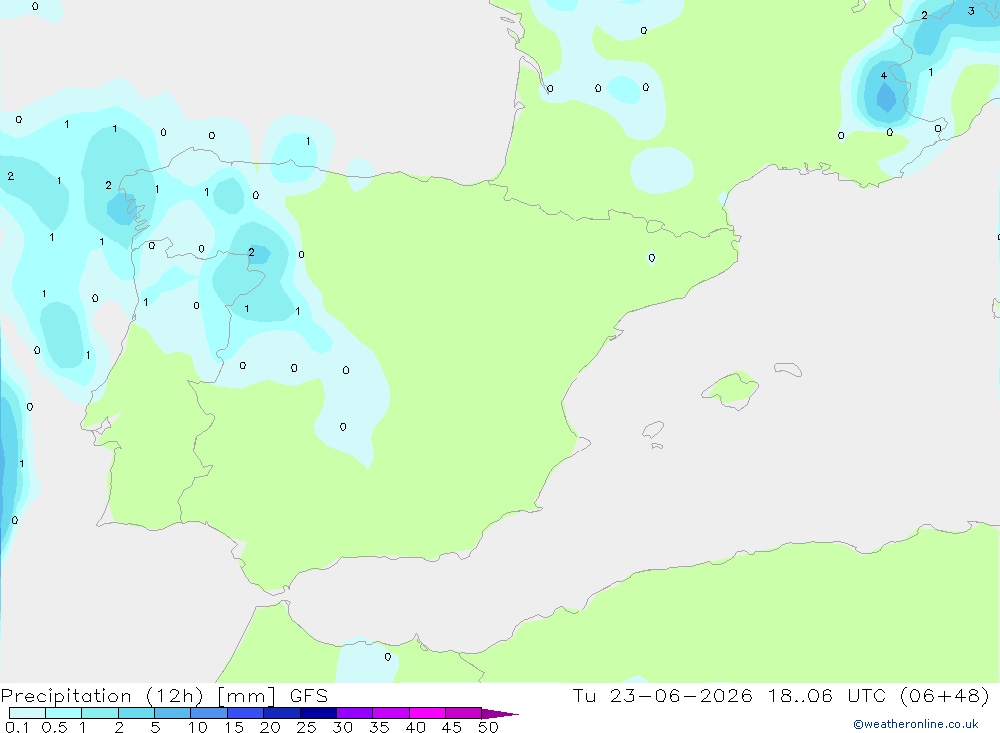Click Mallorca island on the map
Screen dimensions: 1000x733
coord(731,389)
